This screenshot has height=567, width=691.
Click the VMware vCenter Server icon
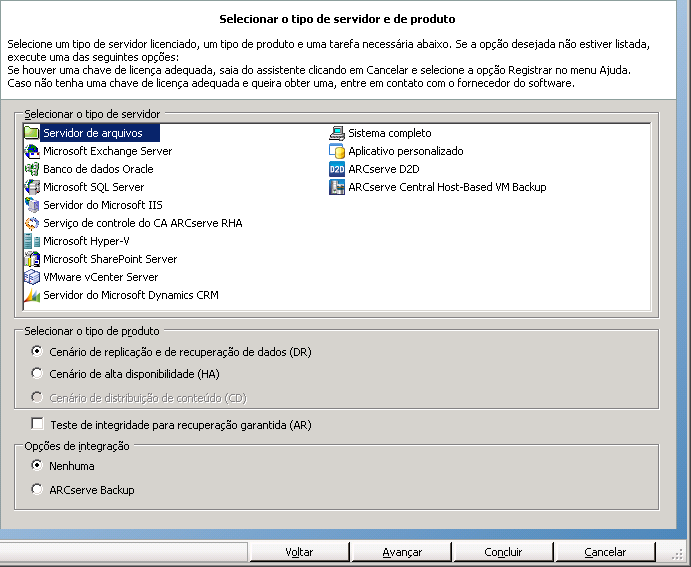[32, 277]
